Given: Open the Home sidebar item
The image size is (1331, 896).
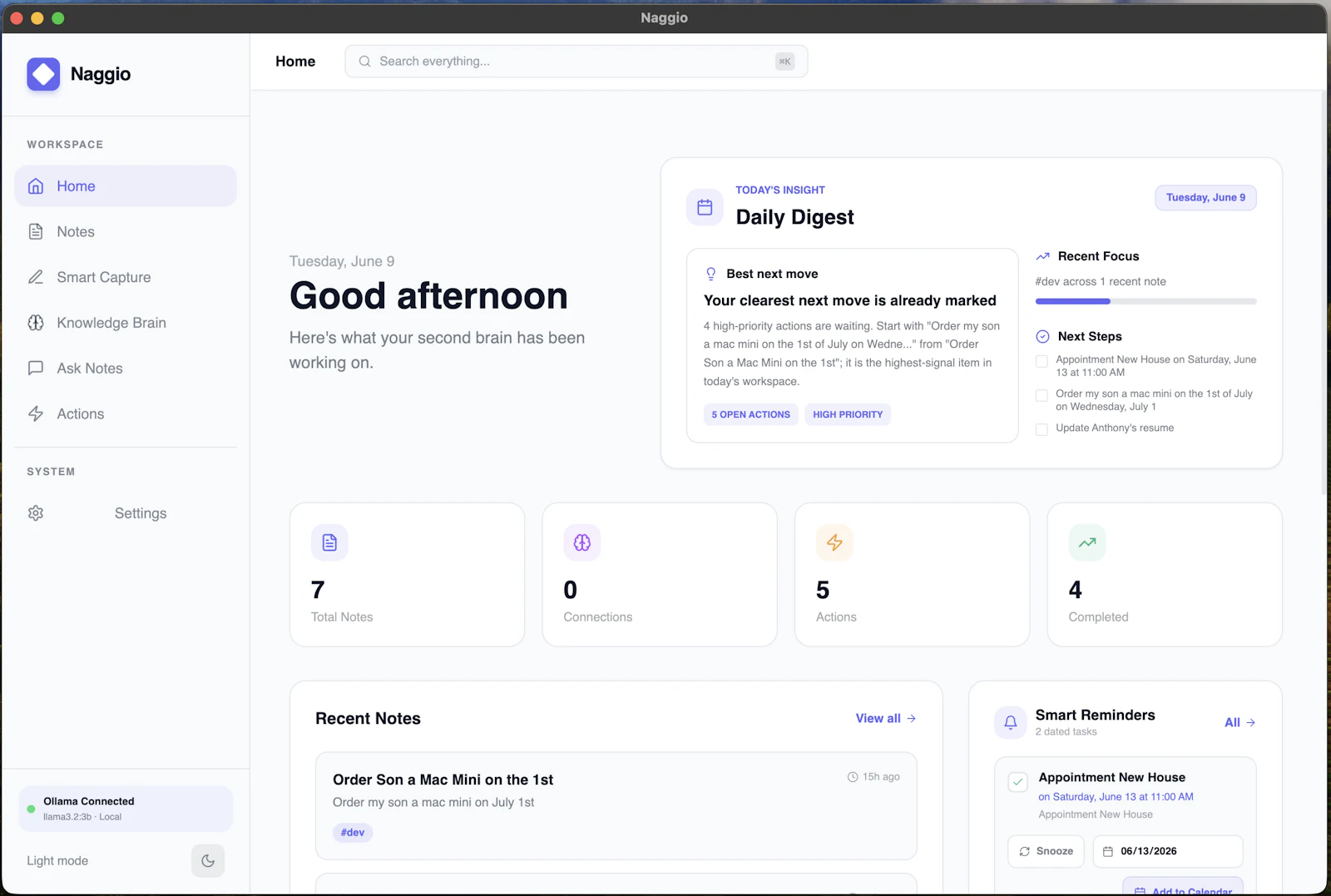Looking at the screenshot, I should (x=126, y=186).
